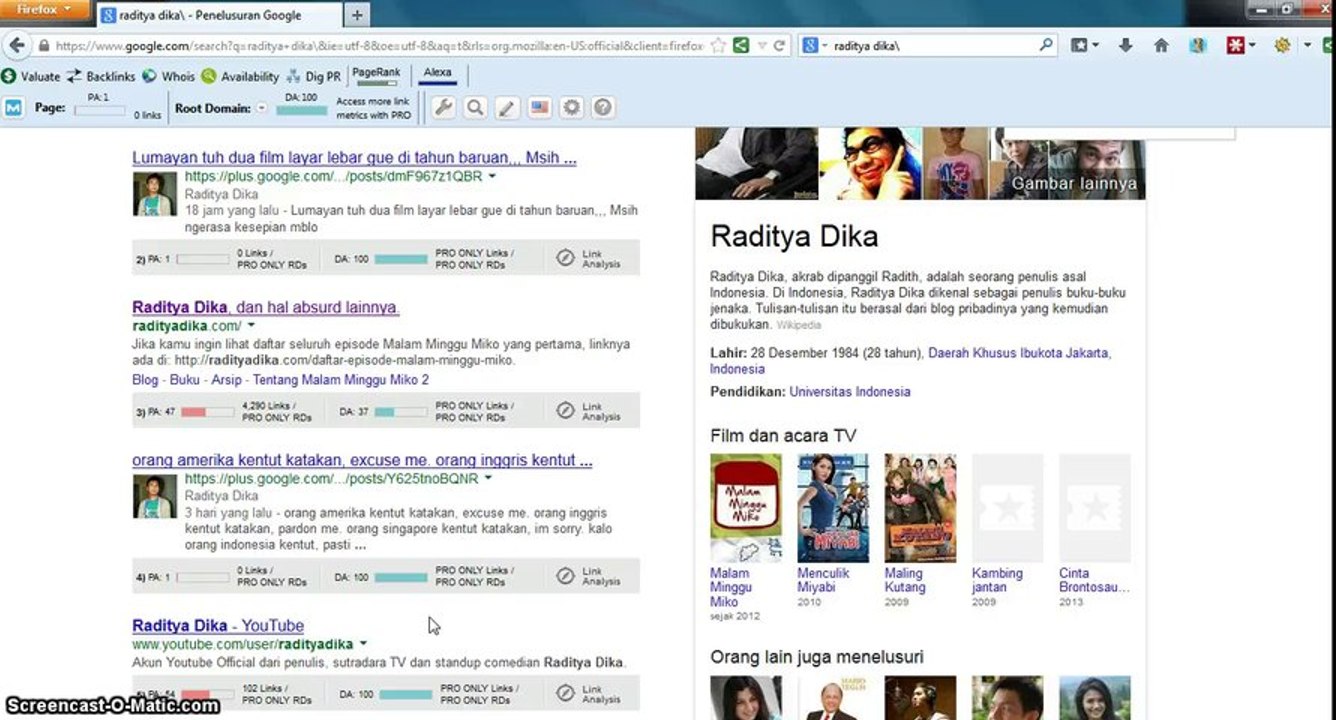Click the 'Universitas Indonesia' link
Image resolution: width=1336 pixels, height=720 pixels.
click(850, 392)
